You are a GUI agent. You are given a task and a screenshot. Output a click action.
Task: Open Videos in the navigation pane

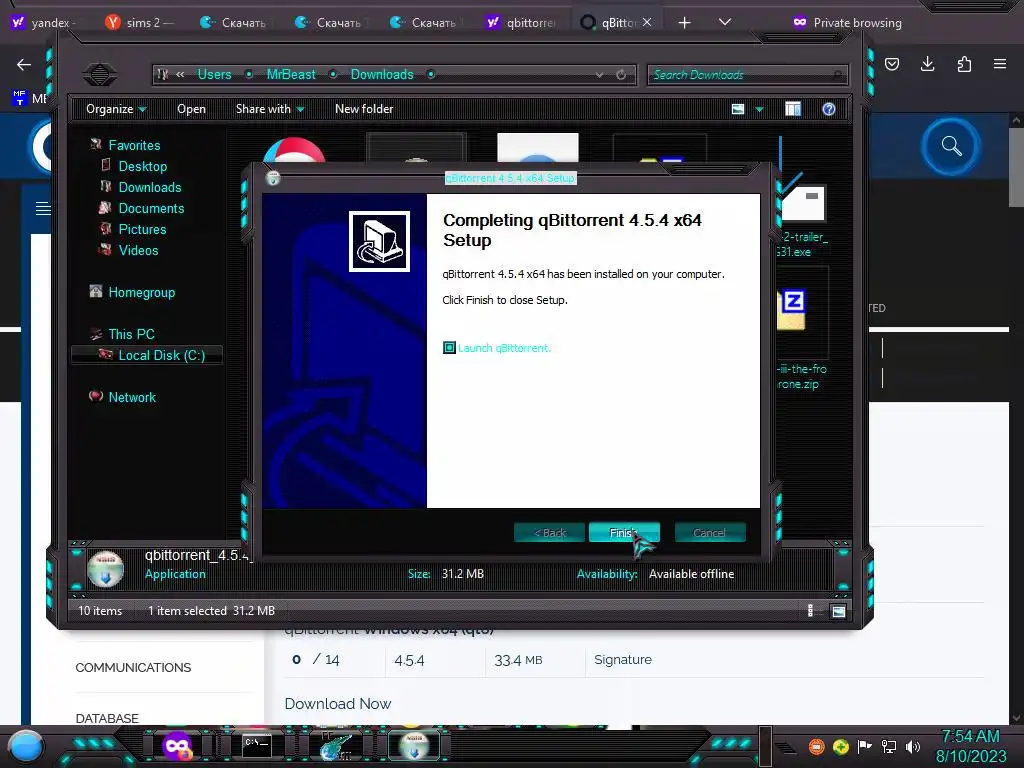point(138,250)
